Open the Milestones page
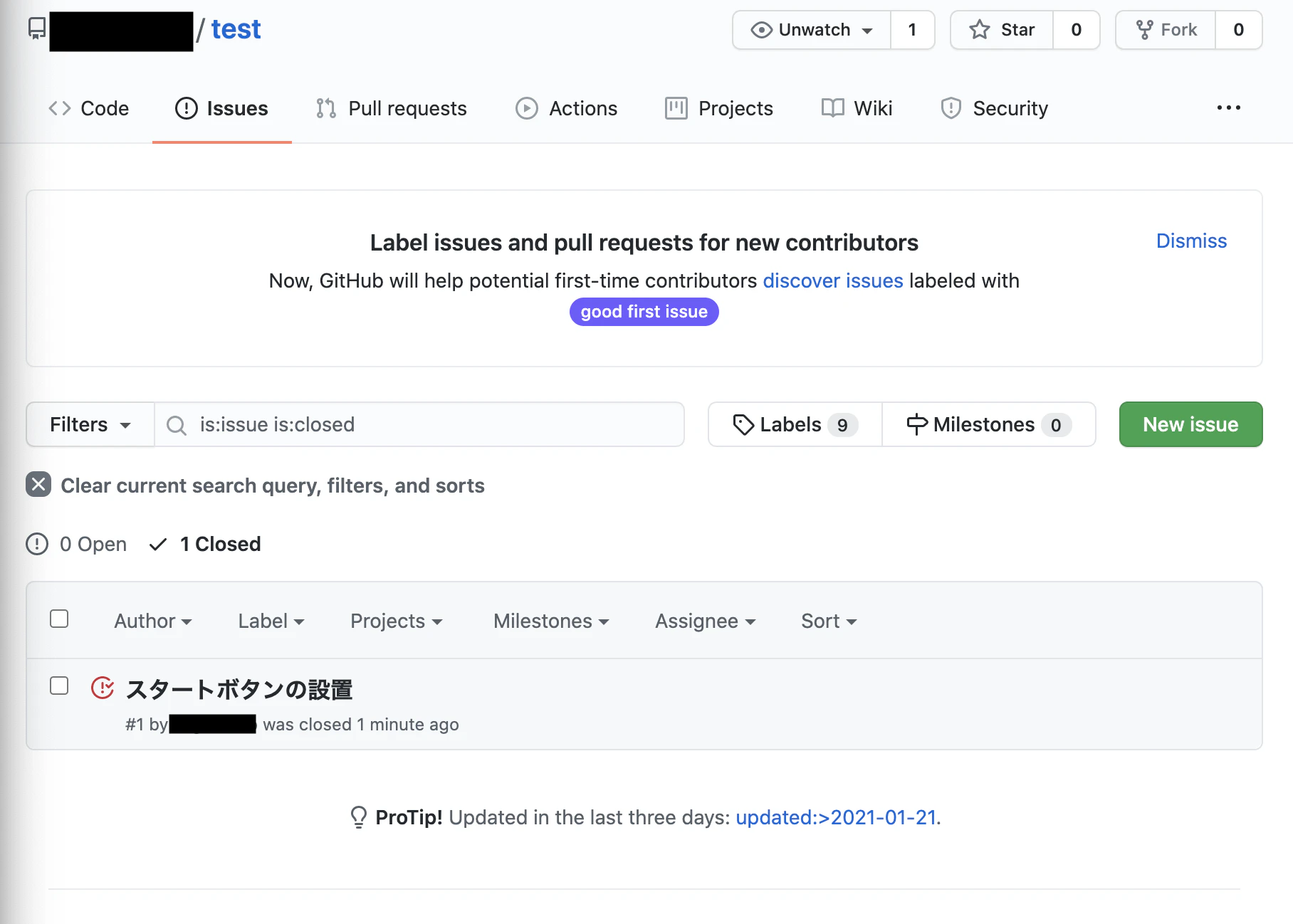The image size is (1293, 924). [x=989, y=424]
